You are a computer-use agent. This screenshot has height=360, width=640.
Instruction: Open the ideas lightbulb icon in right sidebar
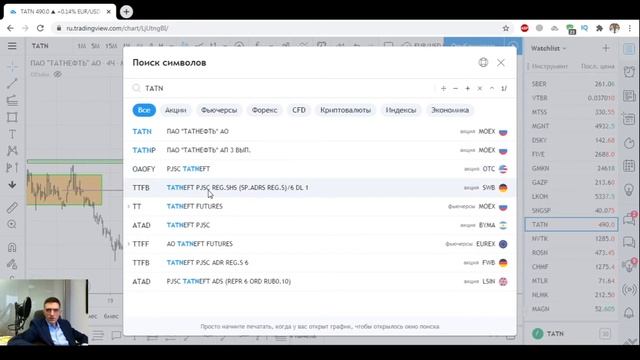(629, 189)
